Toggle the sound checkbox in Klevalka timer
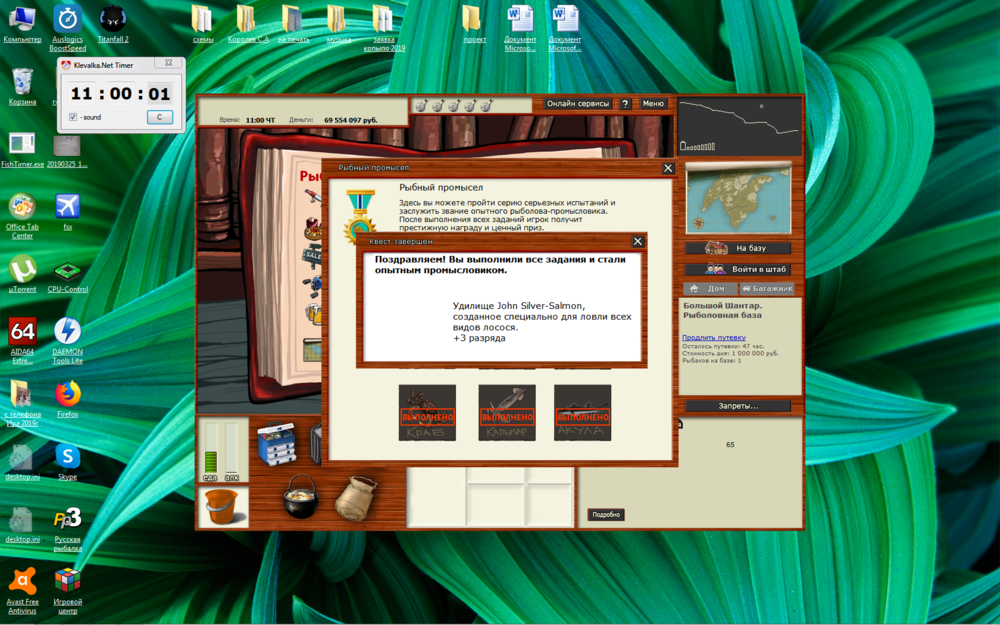The width and height of the screenshot is (1000, 625). pyautogui.click(x=73, y=117)
